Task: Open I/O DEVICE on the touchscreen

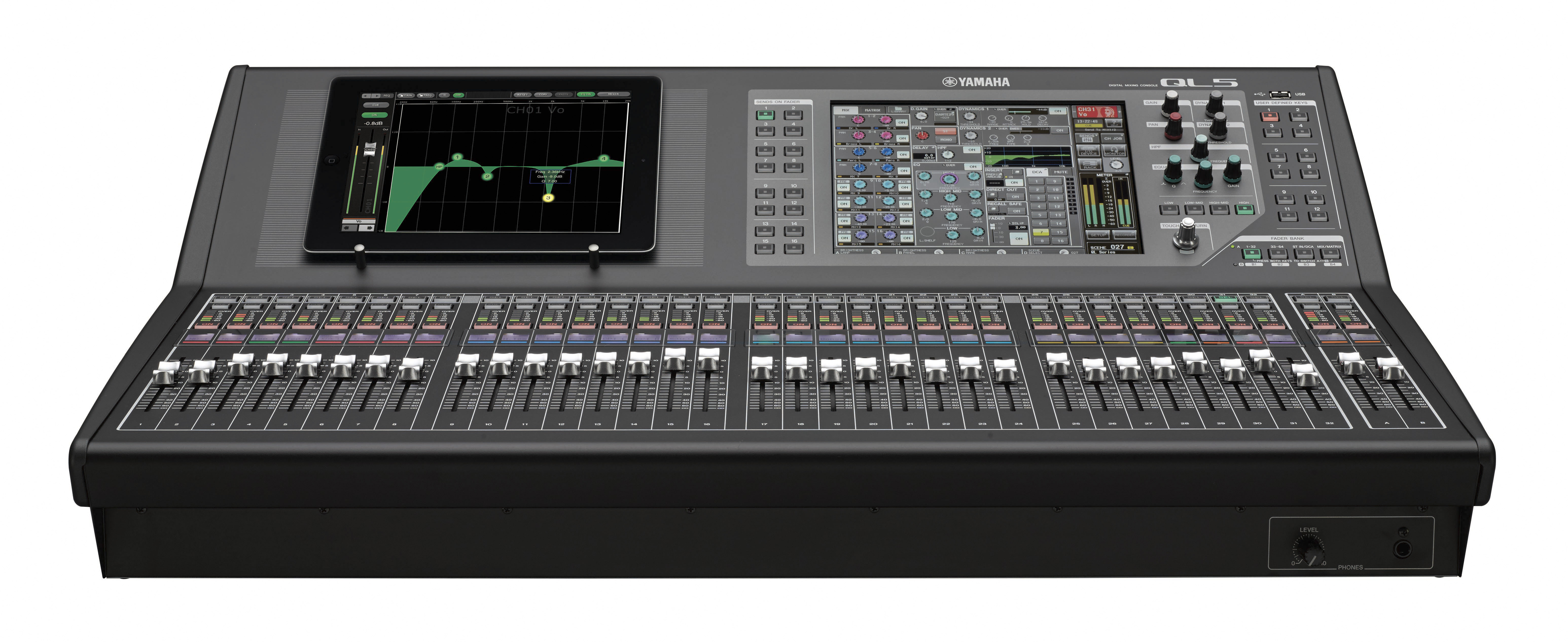Action: coord(1088,150)
